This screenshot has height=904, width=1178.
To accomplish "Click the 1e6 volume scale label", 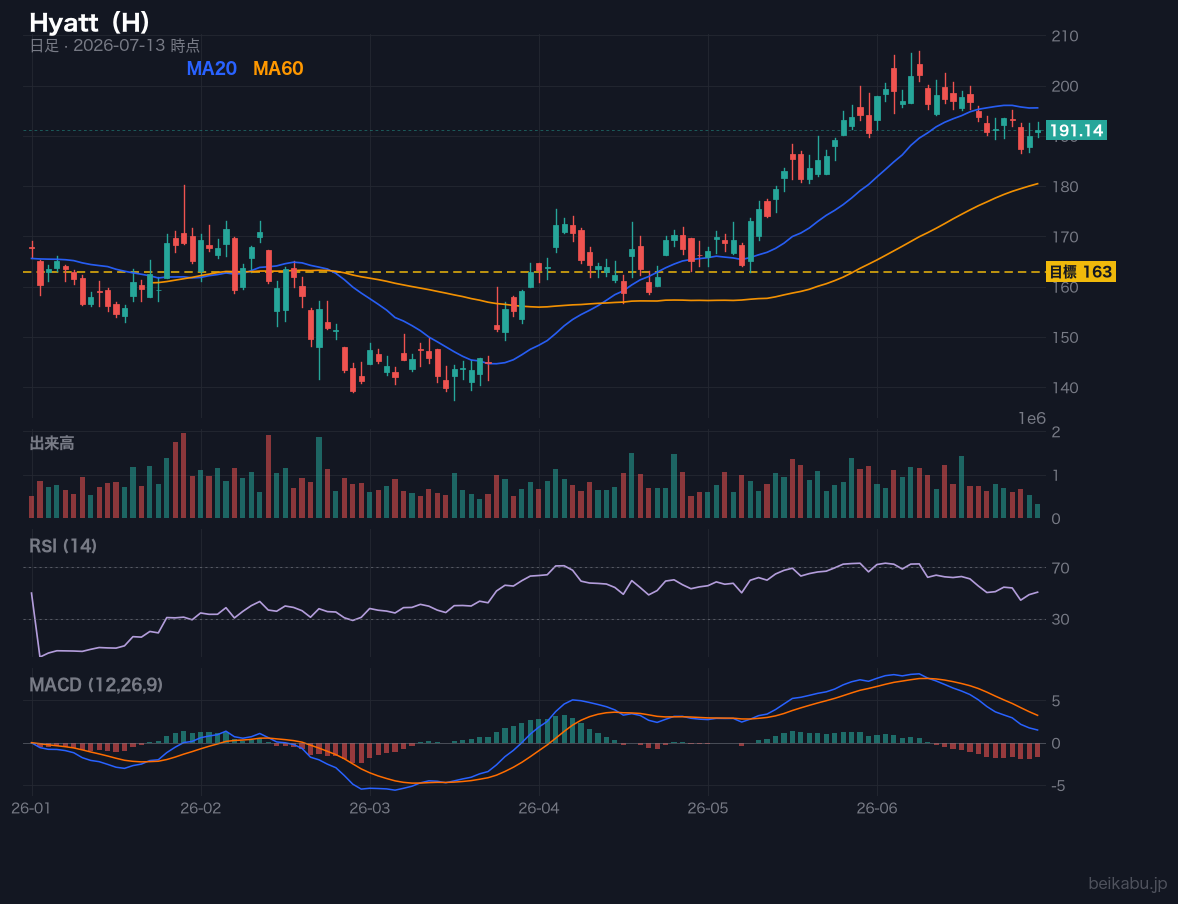I will pos(1032,419).
